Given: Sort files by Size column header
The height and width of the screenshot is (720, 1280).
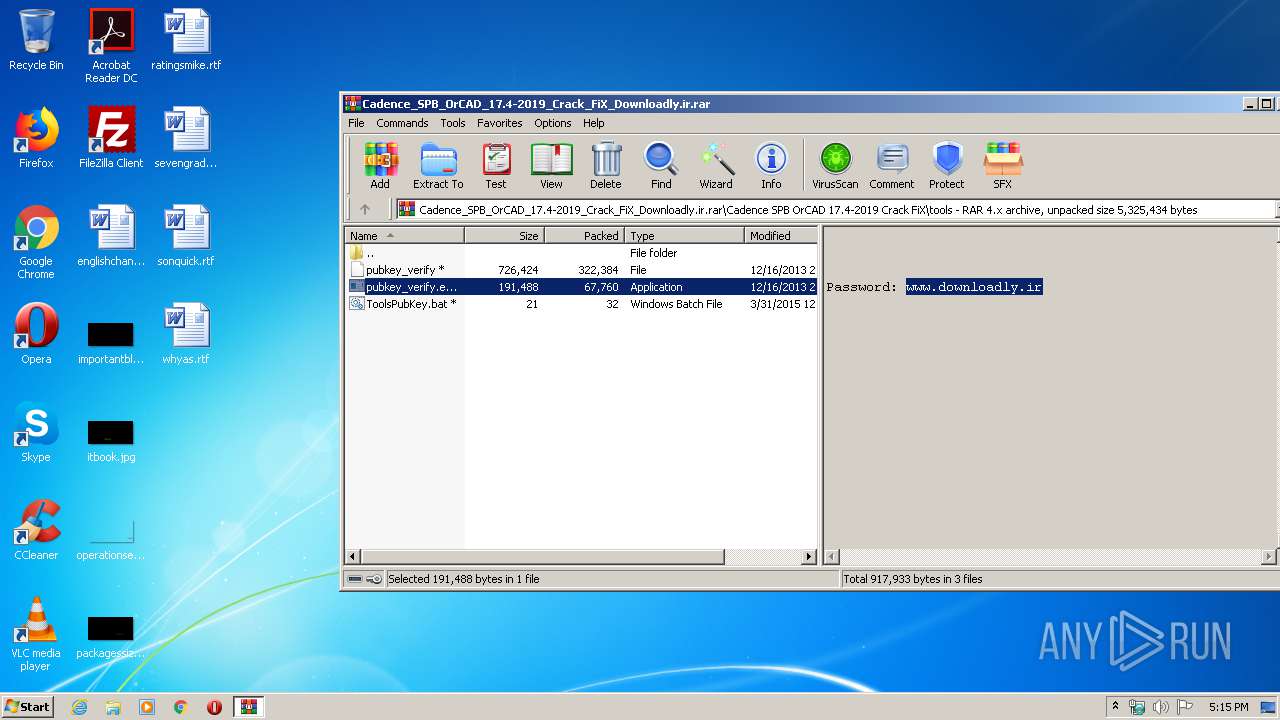Looking at the screenshot, I should pos(504,236).
